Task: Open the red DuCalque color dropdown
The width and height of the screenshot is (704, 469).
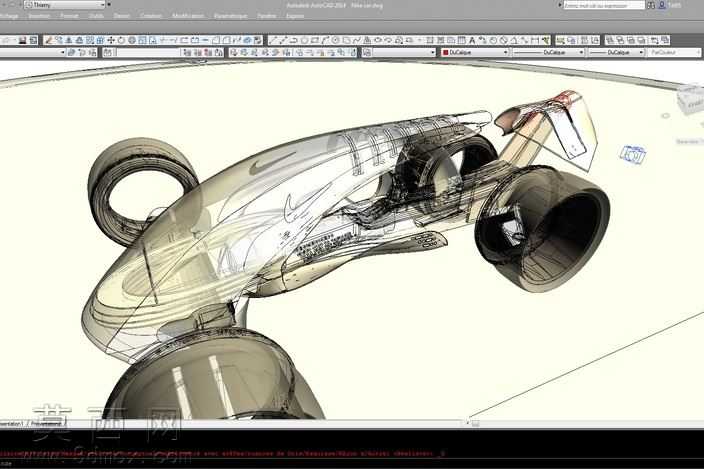Action: [475, 53]
